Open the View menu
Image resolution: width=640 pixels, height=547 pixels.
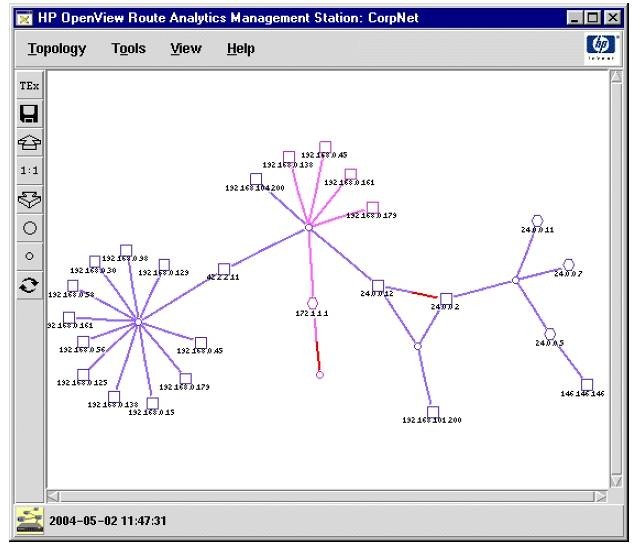[x=185, y=49]
